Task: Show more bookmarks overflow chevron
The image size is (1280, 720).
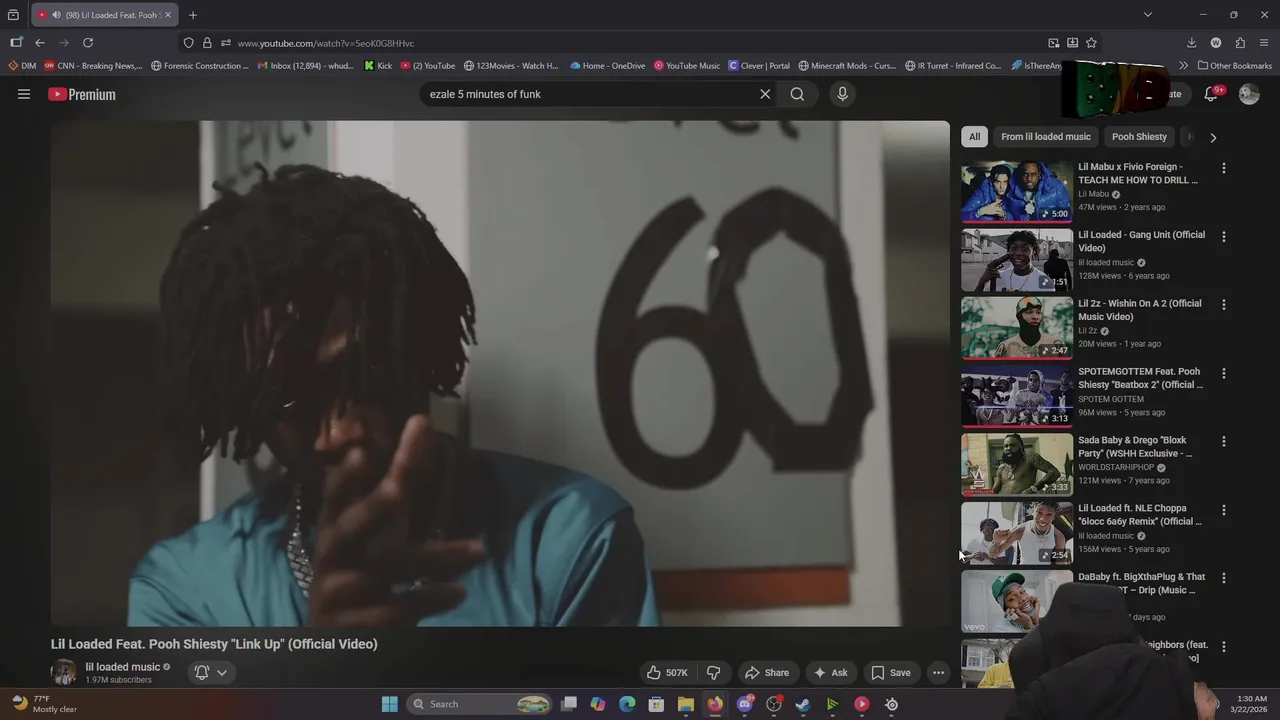Action: coord(1184,66)
